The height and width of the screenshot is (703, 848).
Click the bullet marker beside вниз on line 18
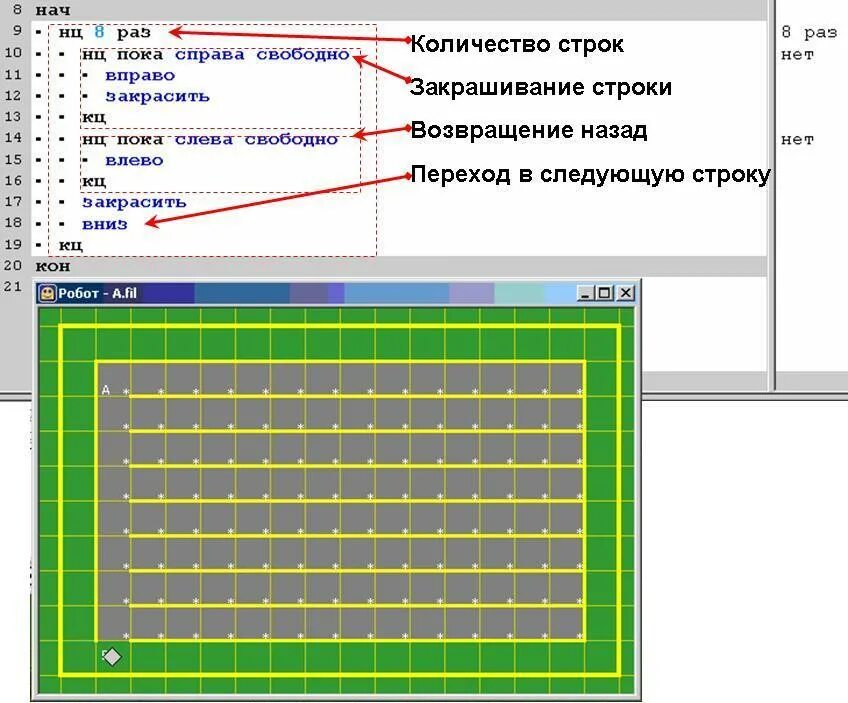pos(60,223)
